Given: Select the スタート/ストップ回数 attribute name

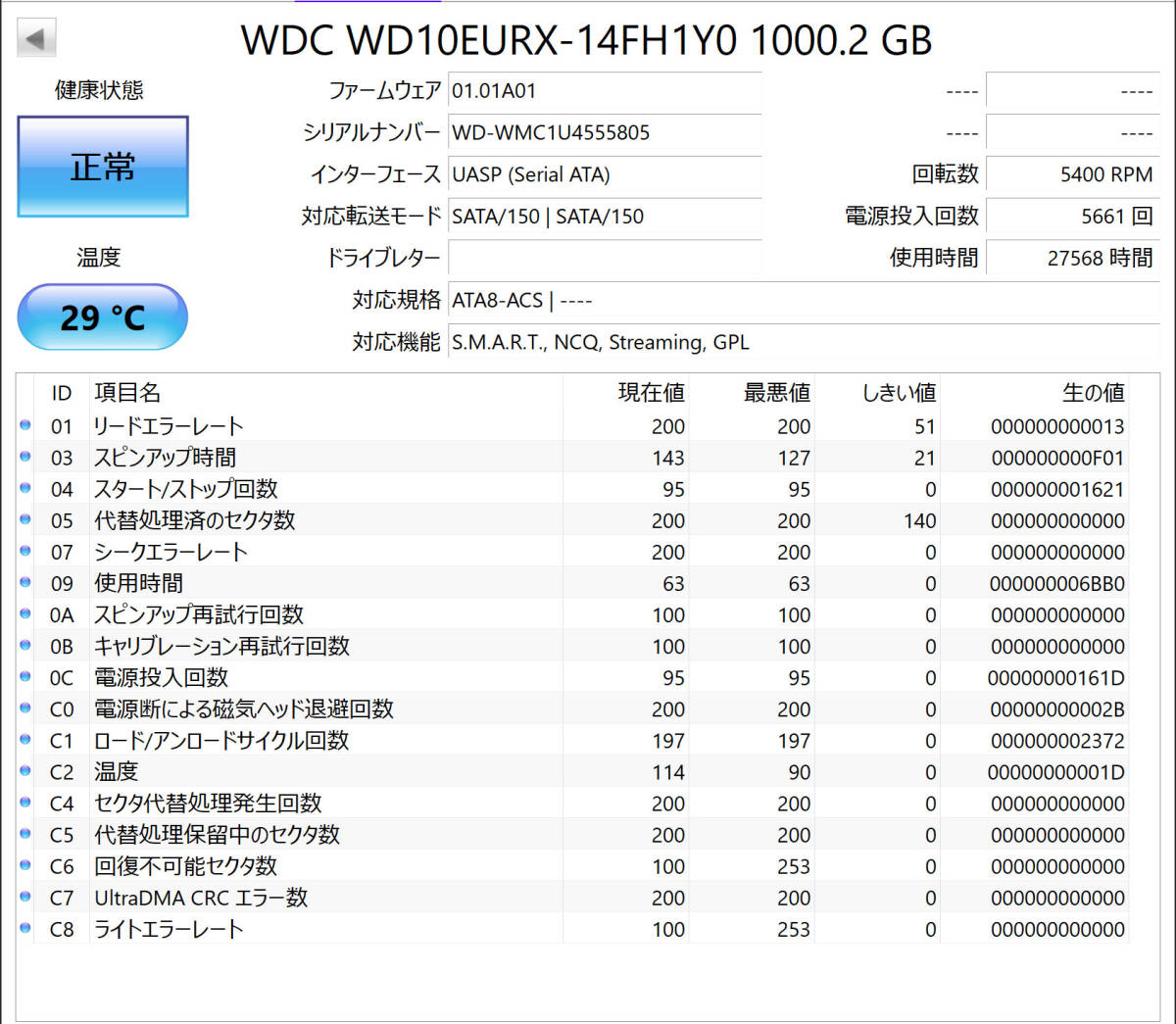Looking at the screenshot, I should 186,489.
